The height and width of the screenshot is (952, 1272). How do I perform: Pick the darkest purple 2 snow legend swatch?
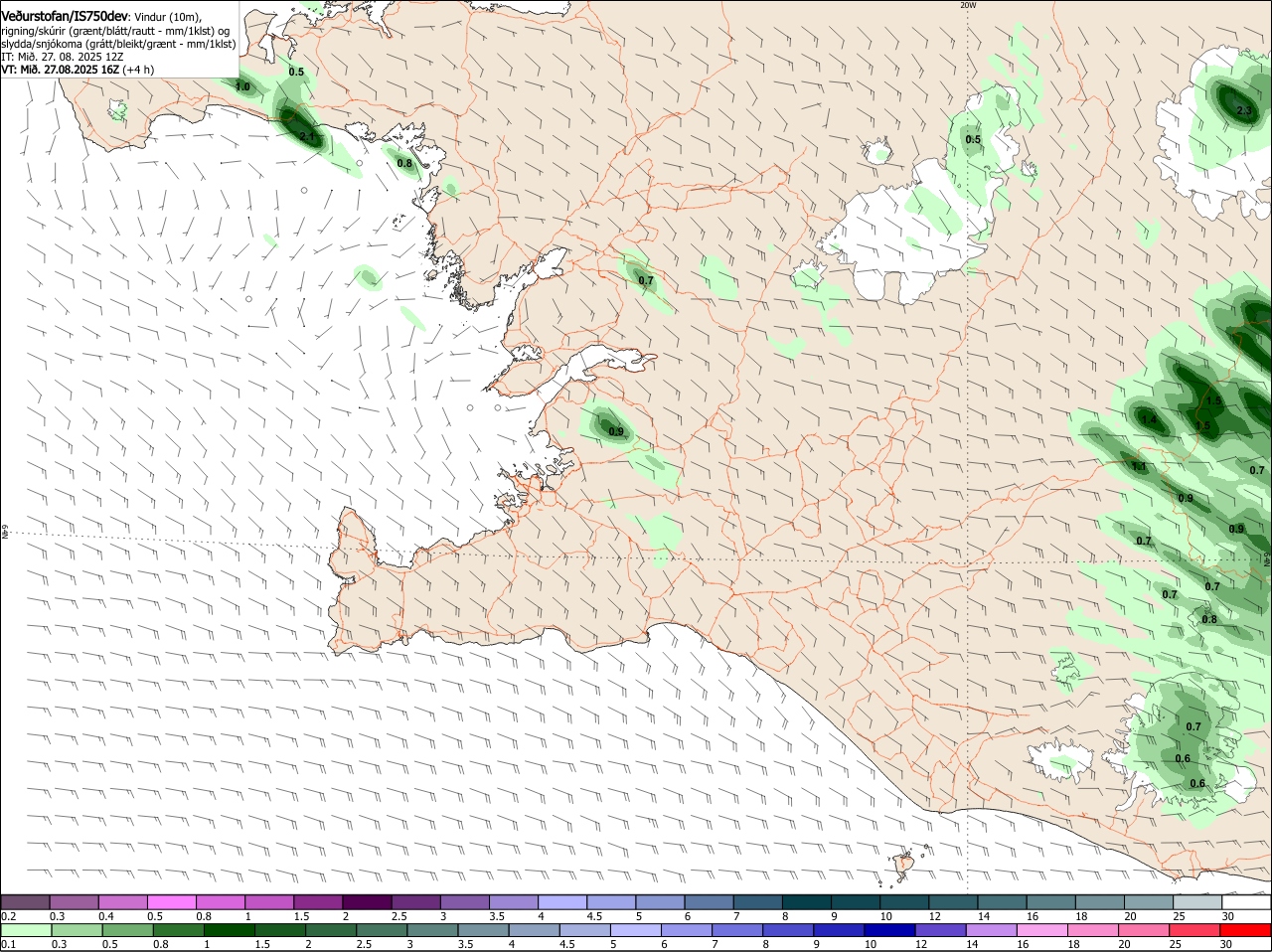[x=366, y=901]
